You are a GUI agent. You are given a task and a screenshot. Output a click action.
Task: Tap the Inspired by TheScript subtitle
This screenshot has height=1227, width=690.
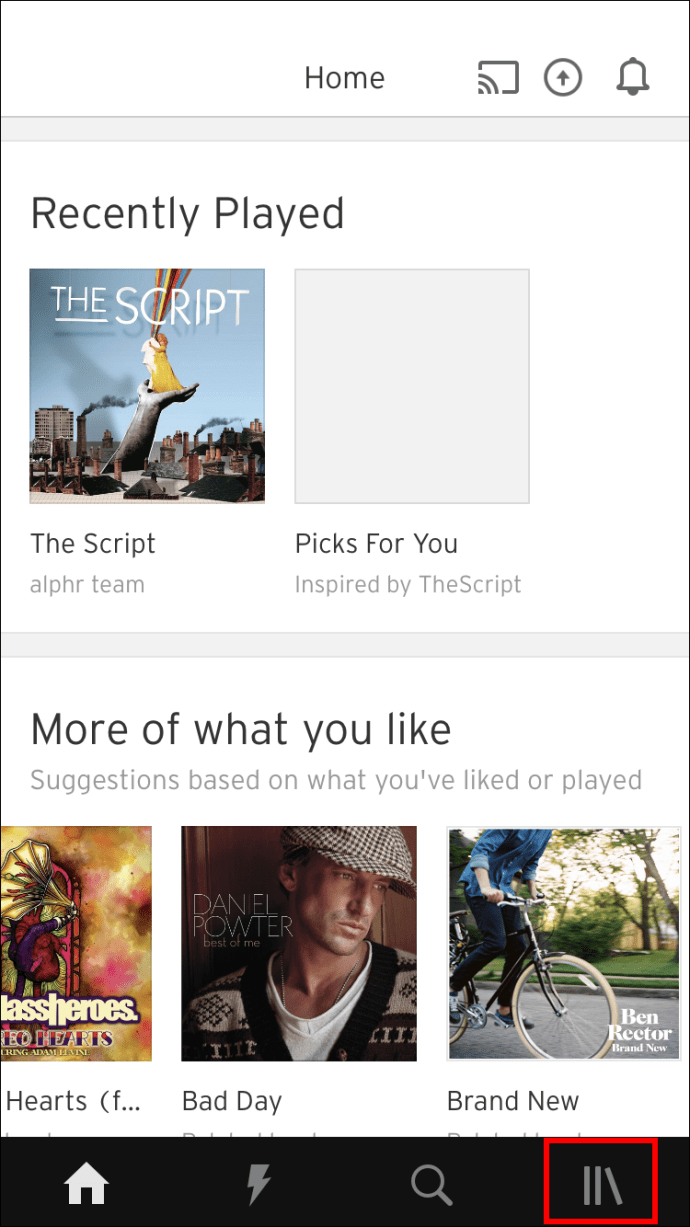408,585
